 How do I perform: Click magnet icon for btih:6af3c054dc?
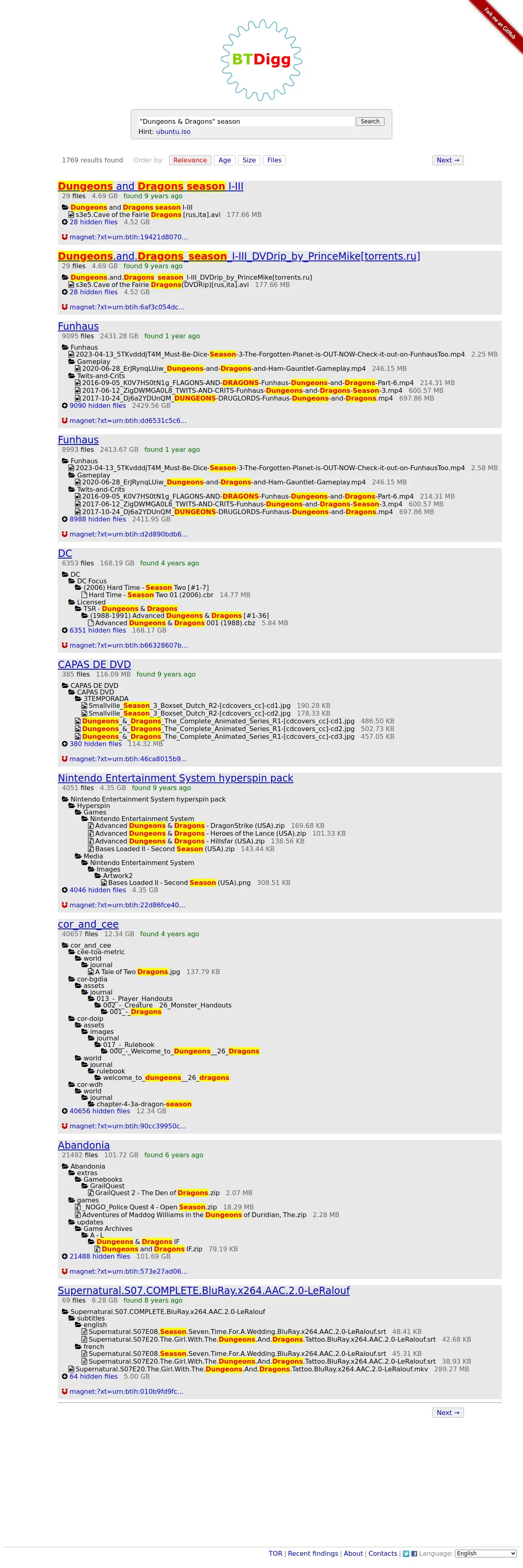[64, 307]
